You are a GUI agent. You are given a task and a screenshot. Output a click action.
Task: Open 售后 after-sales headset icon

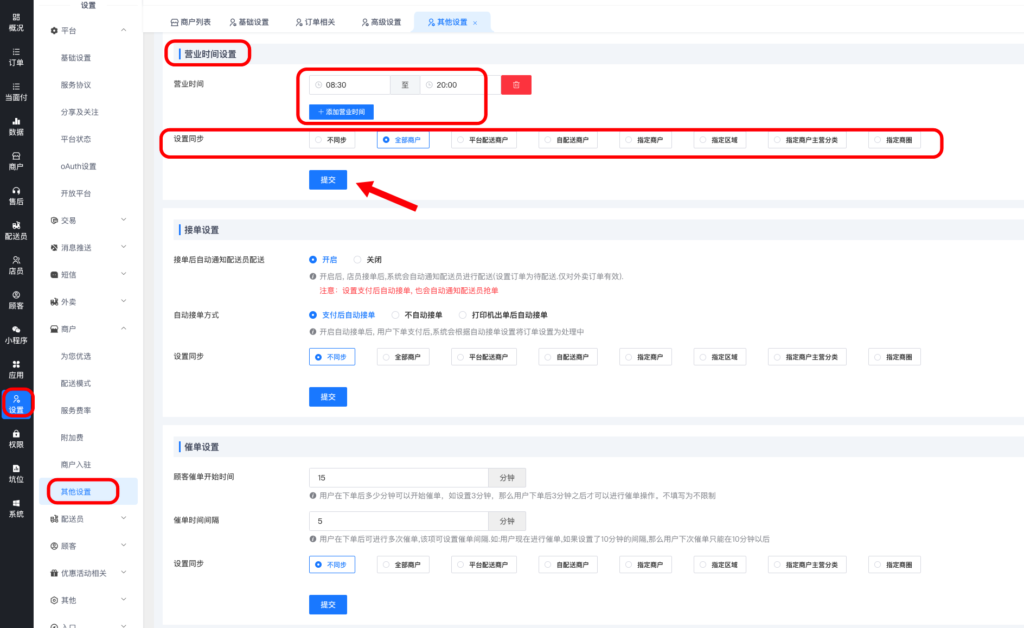point(16,195)
